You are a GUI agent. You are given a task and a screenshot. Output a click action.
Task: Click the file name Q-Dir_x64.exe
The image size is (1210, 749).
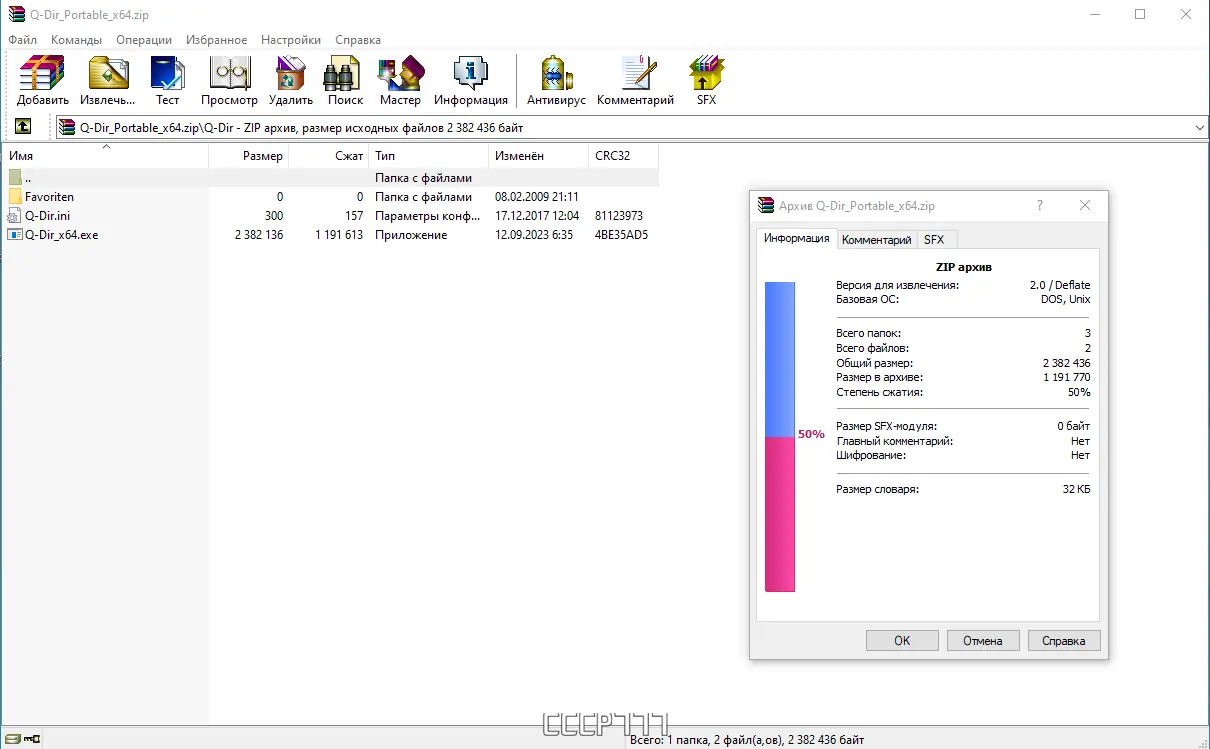click(62, 235)
